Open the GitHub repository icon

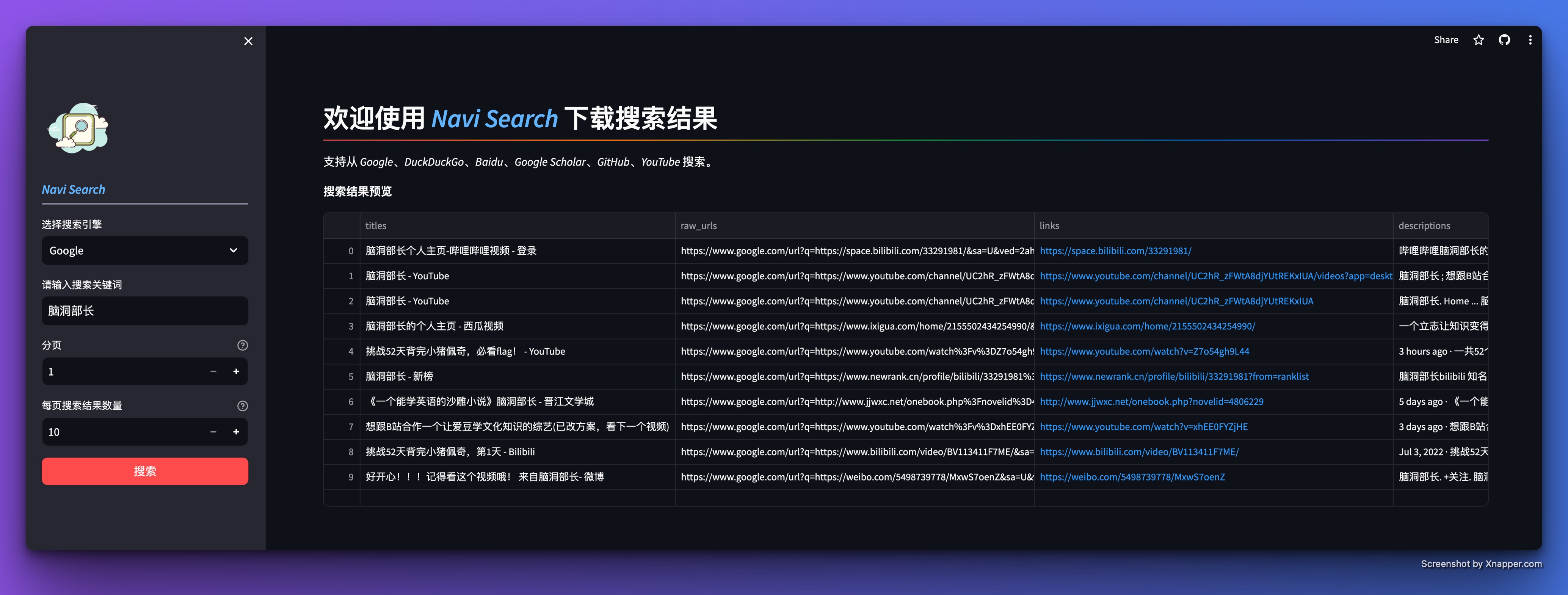coord(1504,40)
